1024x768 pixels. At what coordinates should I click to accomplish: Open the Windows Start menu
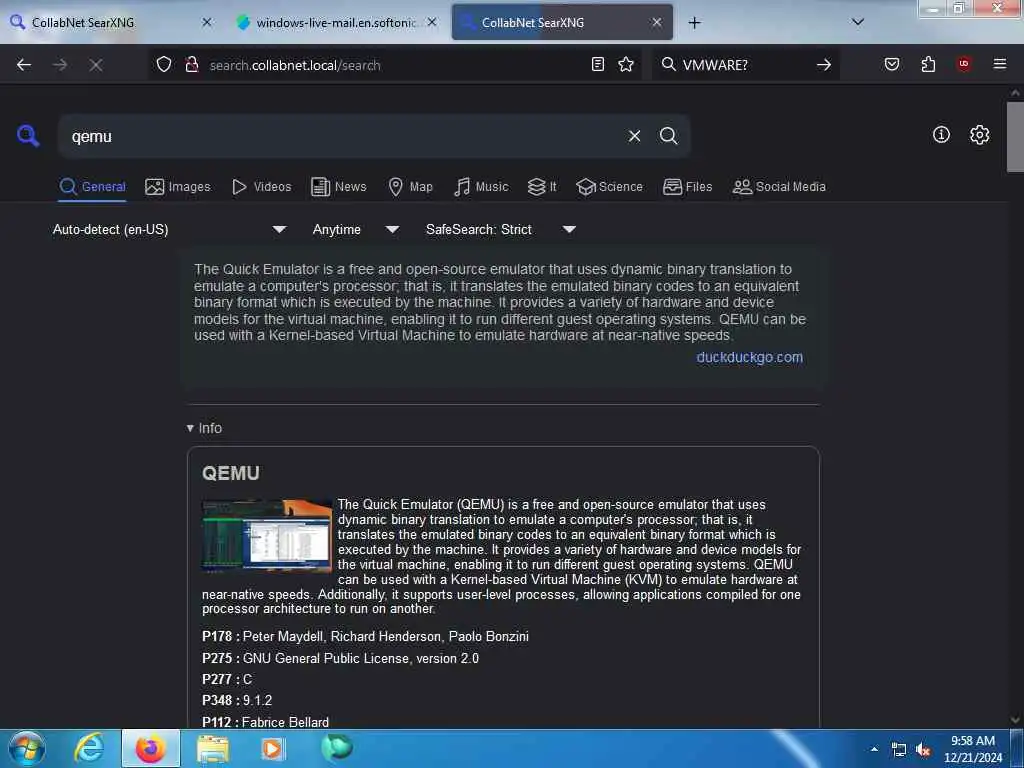pyautogui.click(x=26, y=748)
